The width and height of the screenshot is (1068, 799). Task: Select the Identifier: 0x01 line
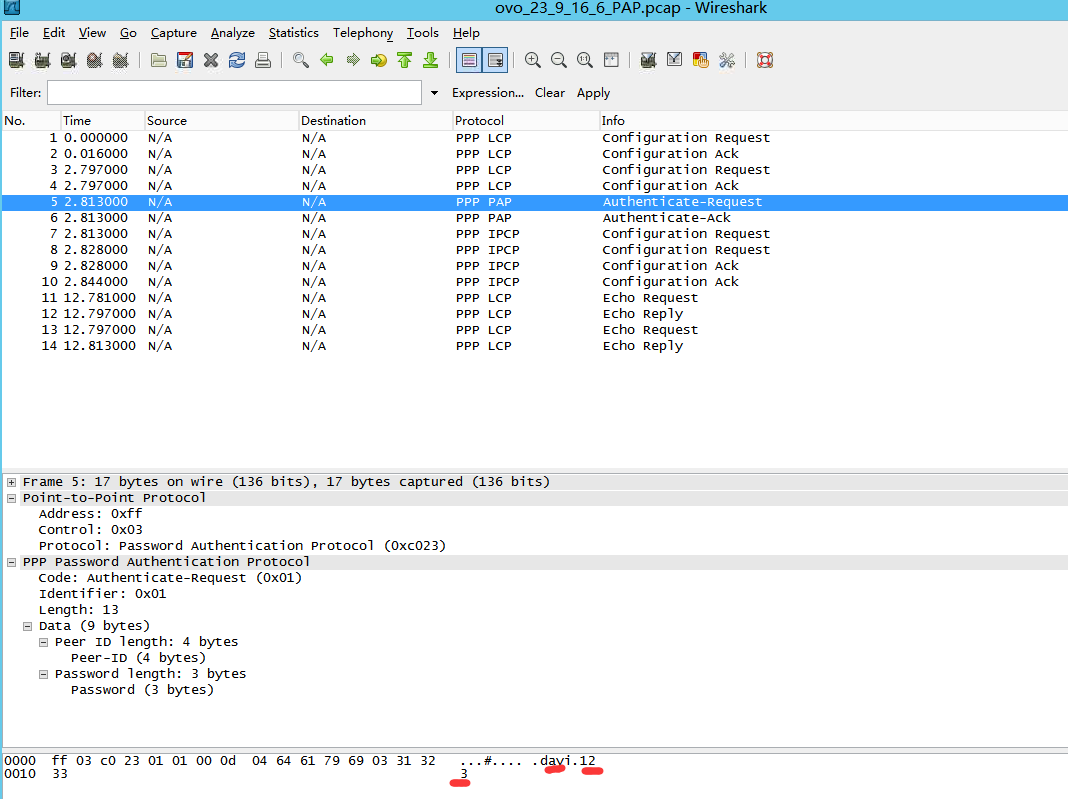tap(102, 594)
